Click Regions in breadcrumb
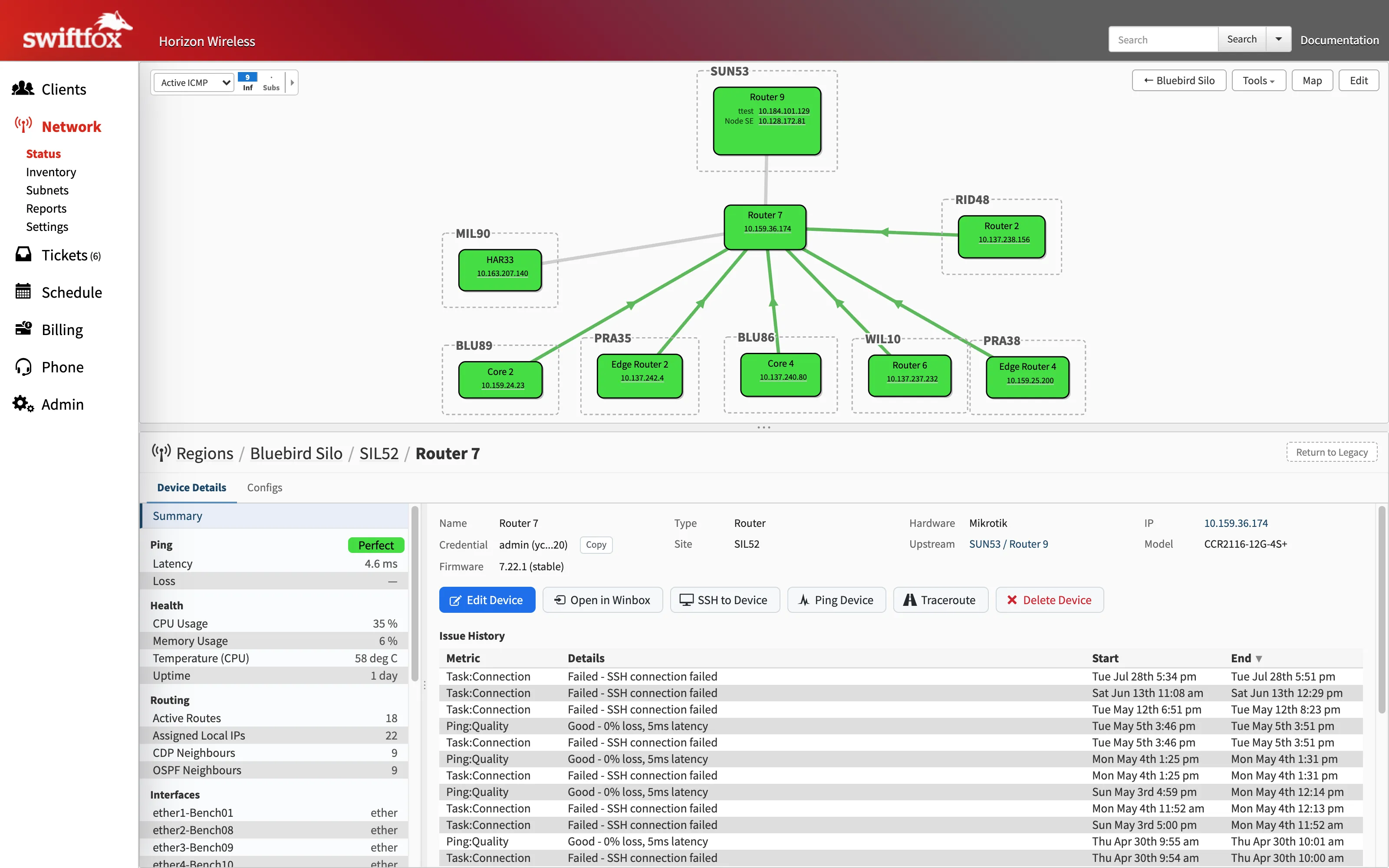The image size is (1389, 868). click(x=205, y=453)
